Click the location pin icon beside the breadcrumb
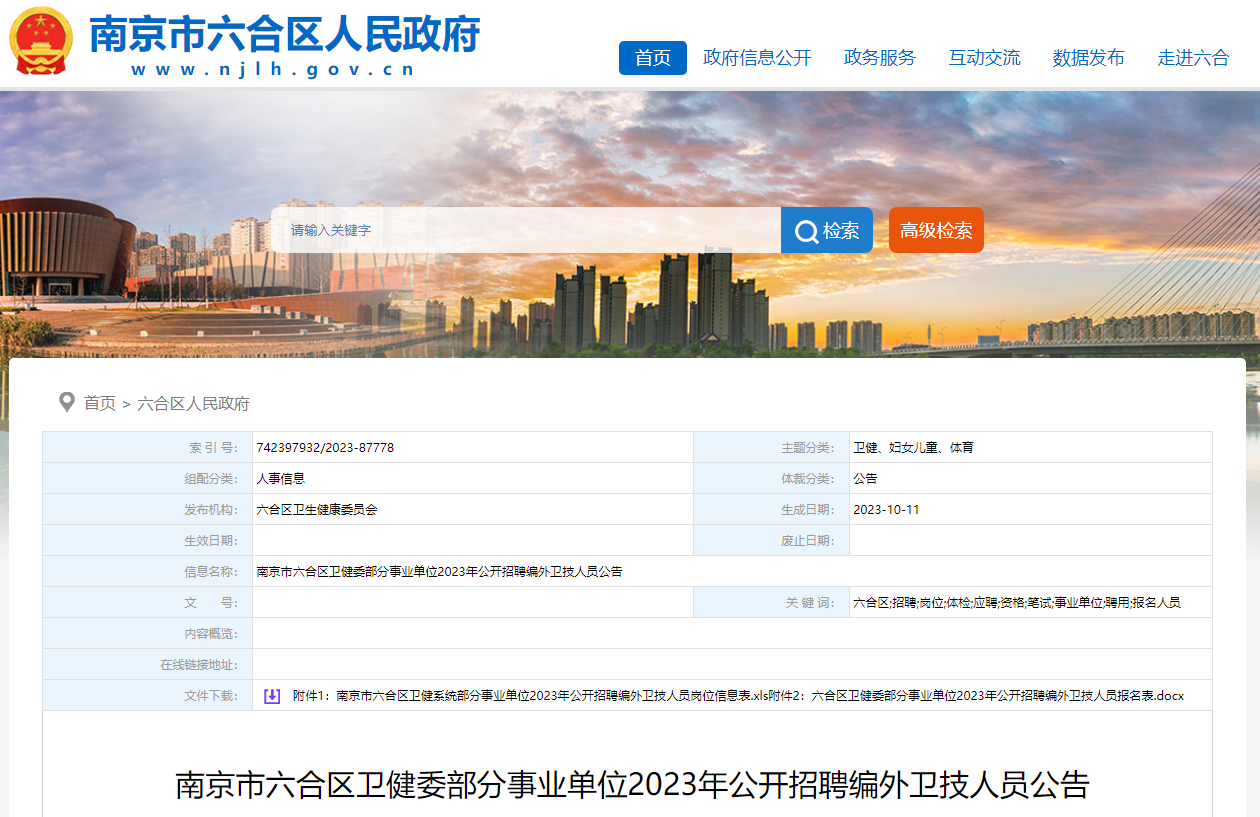 (67, 403)
